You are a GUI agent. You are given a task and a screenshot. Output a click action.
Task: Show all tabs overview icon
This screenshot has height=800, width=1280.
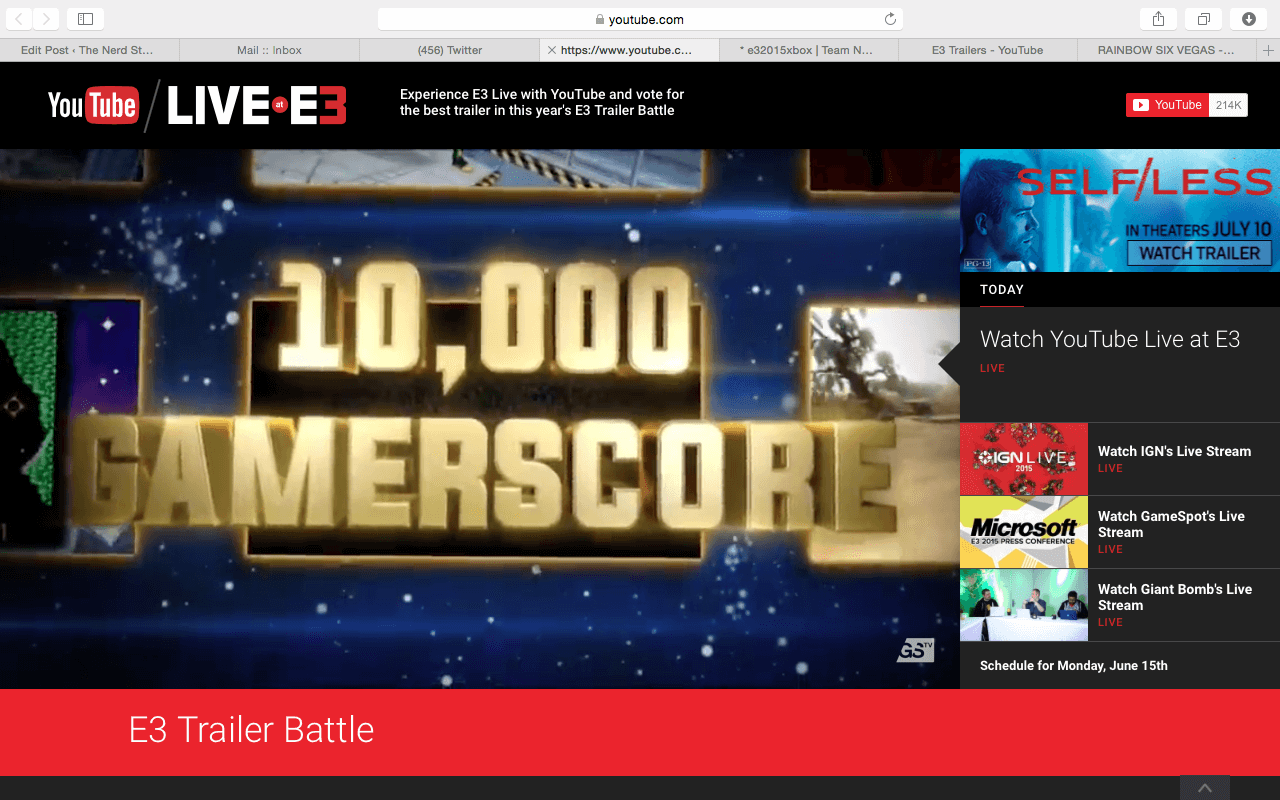pyautogui.click(x=1203, y=19)
